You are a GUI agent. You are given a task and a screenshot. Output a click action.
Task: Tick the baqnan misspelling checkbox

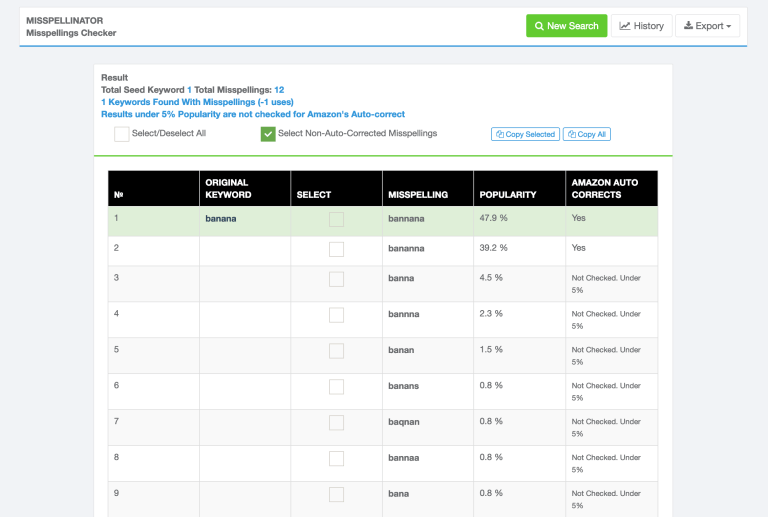[x=336, y=423]
